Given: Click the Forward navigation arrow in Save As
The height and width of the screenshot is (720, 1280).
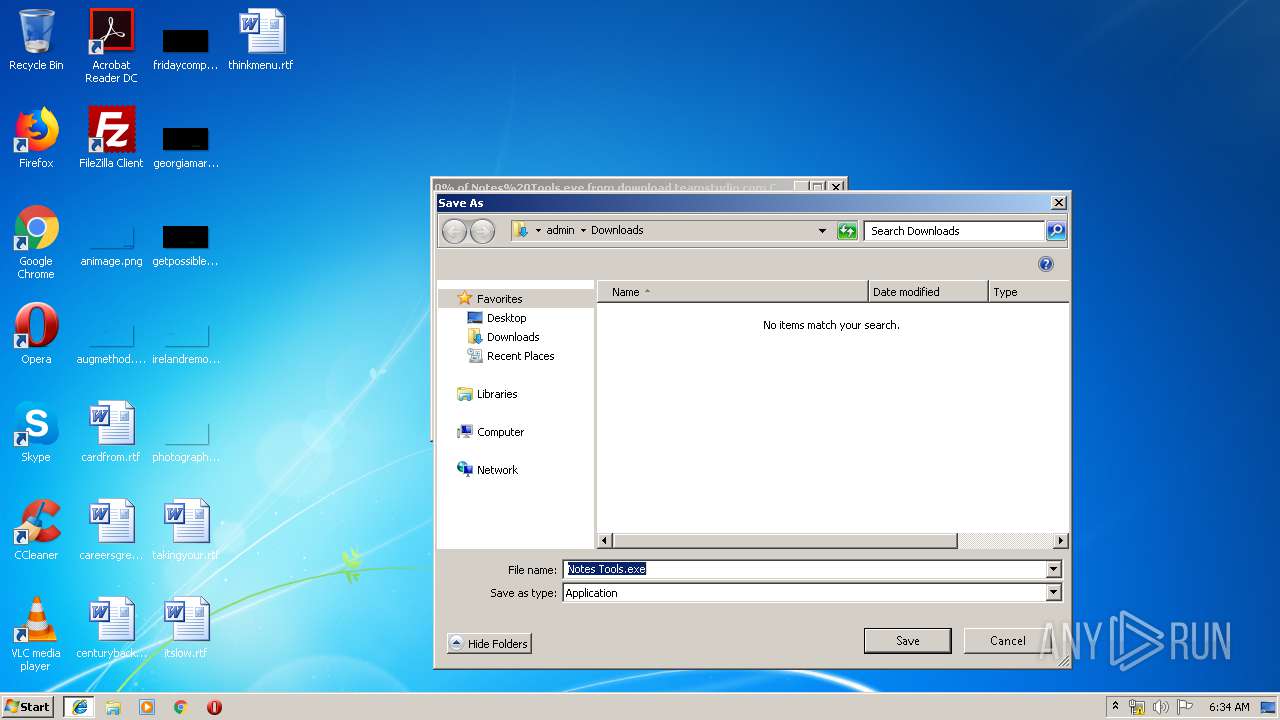Looking at the screenshot, I should click(x=482, y=231).
